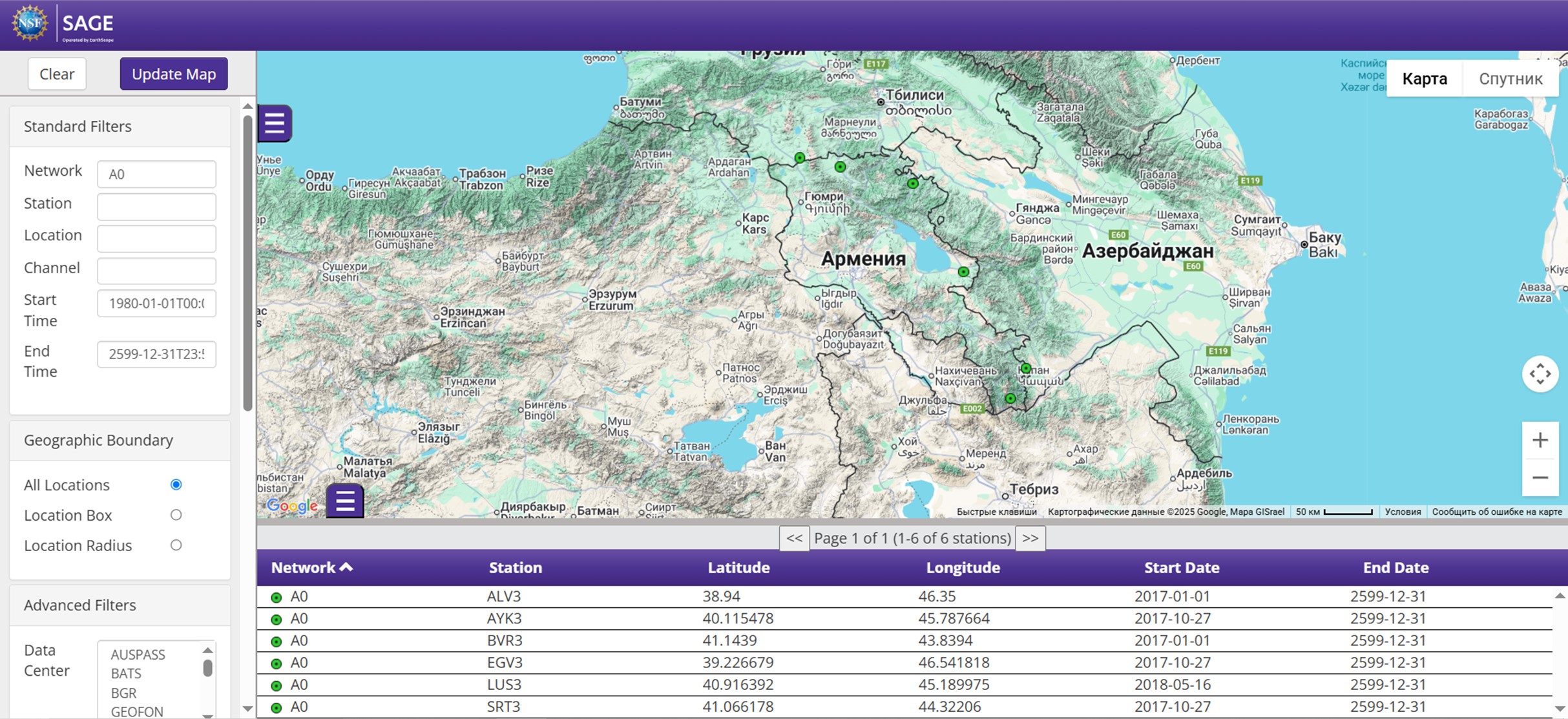Select the Location Box option
Screen dimensions: 1568x719
pos(176,515)
